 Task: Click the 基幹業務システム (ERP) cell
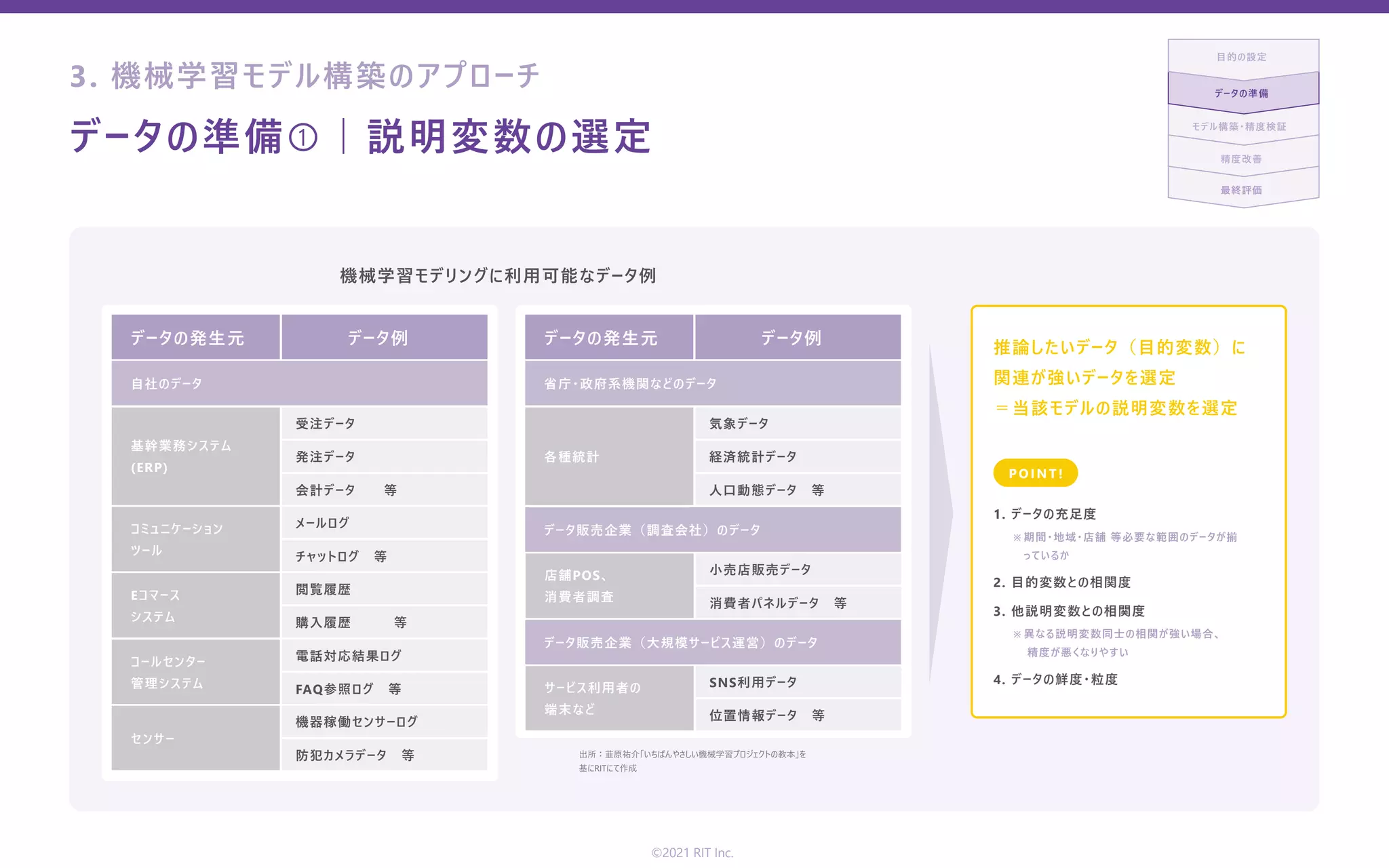pos(195,456)
